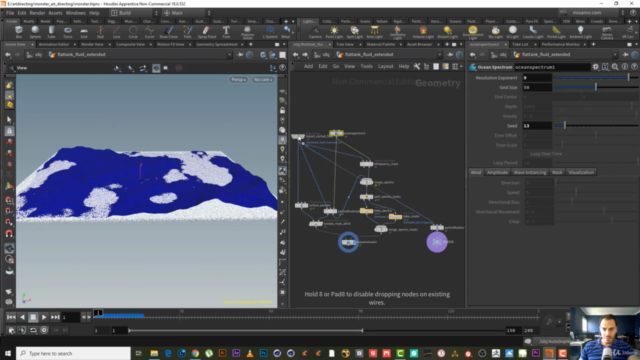The height and width of the screenshot is (360, 640).
Task: Activate the Select tool in viewport toolbar
Action: 9,120
